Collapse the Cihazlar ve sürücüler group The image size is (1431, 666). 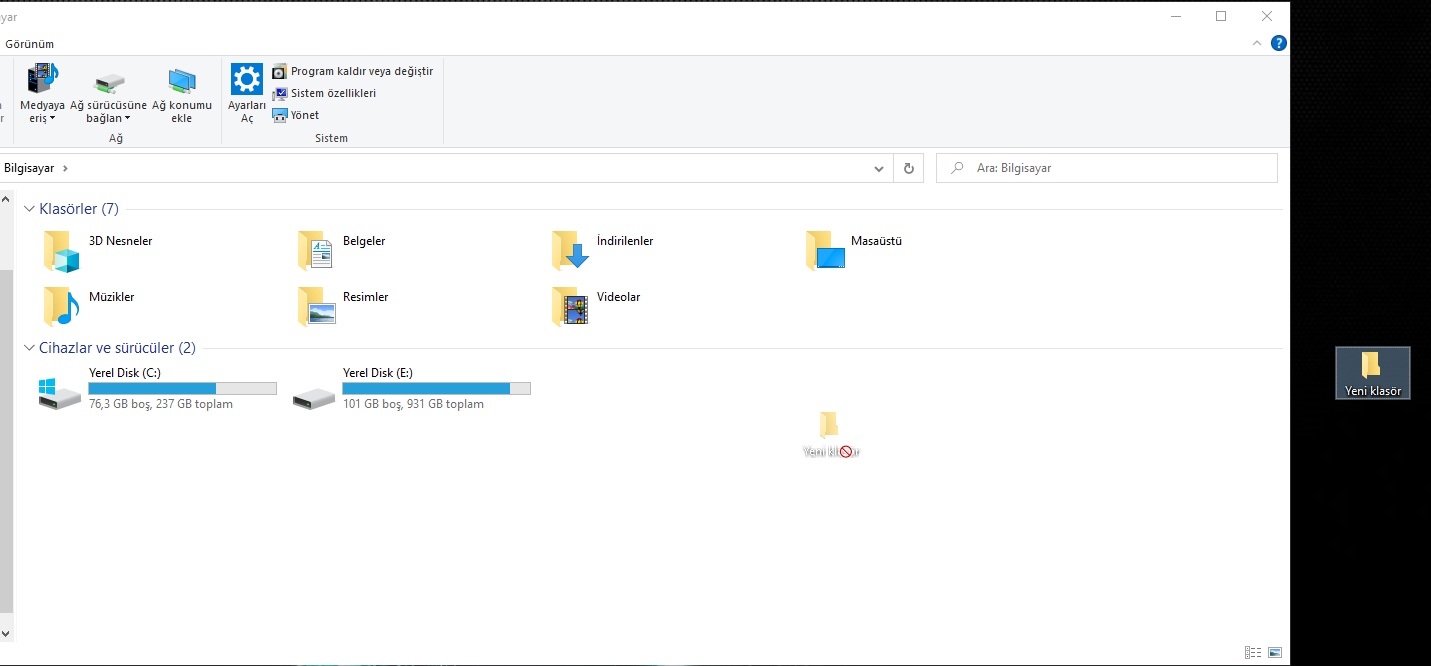pos(29,348)
